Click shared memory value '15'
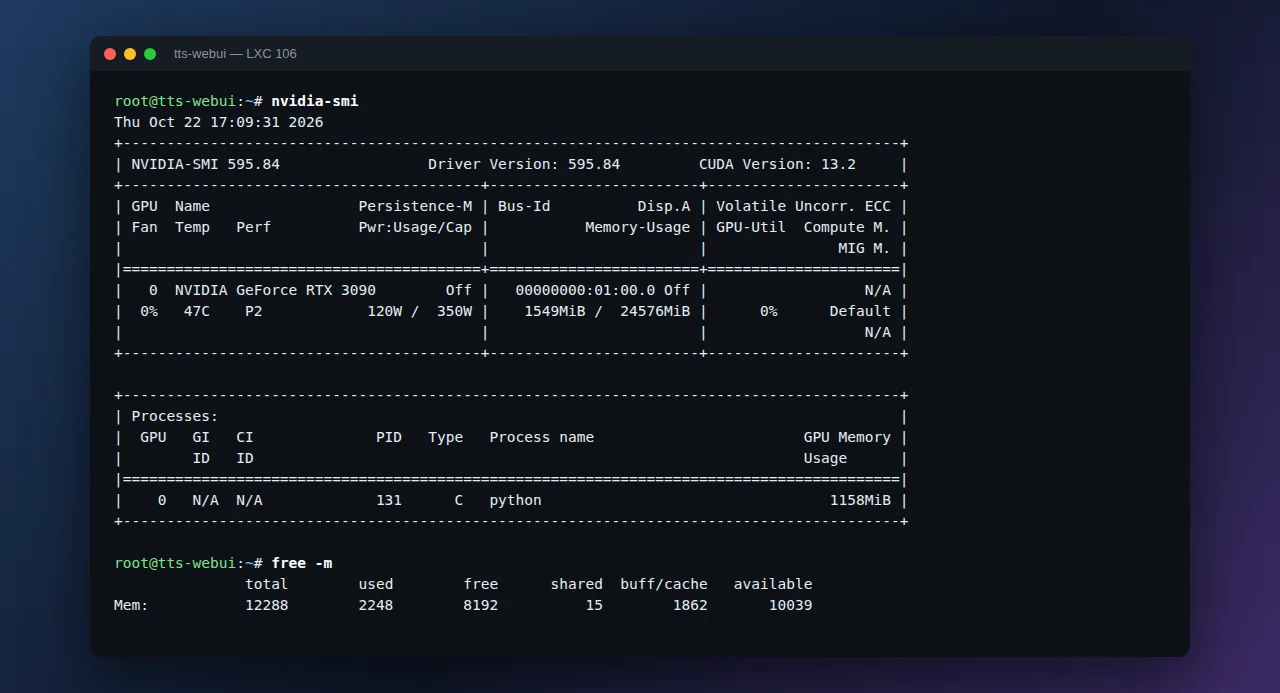Viewport: 1280px width, 693px height. (594, 605)
